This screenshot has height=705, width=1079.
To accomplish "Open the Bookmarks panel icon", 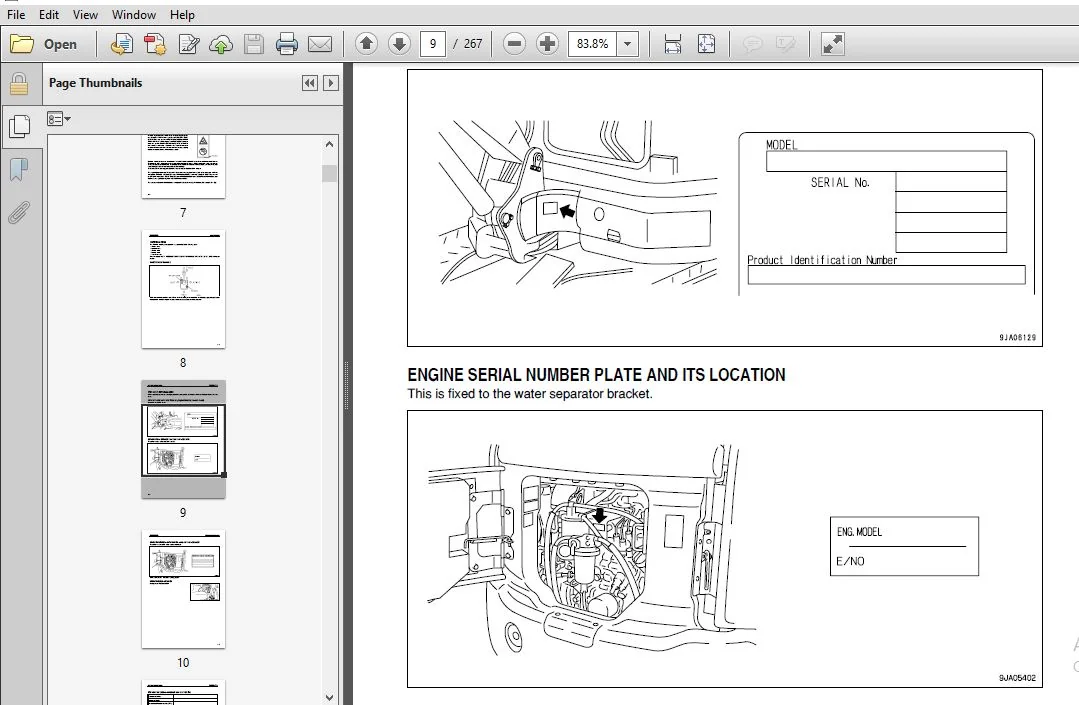I will tap(19, 169).
